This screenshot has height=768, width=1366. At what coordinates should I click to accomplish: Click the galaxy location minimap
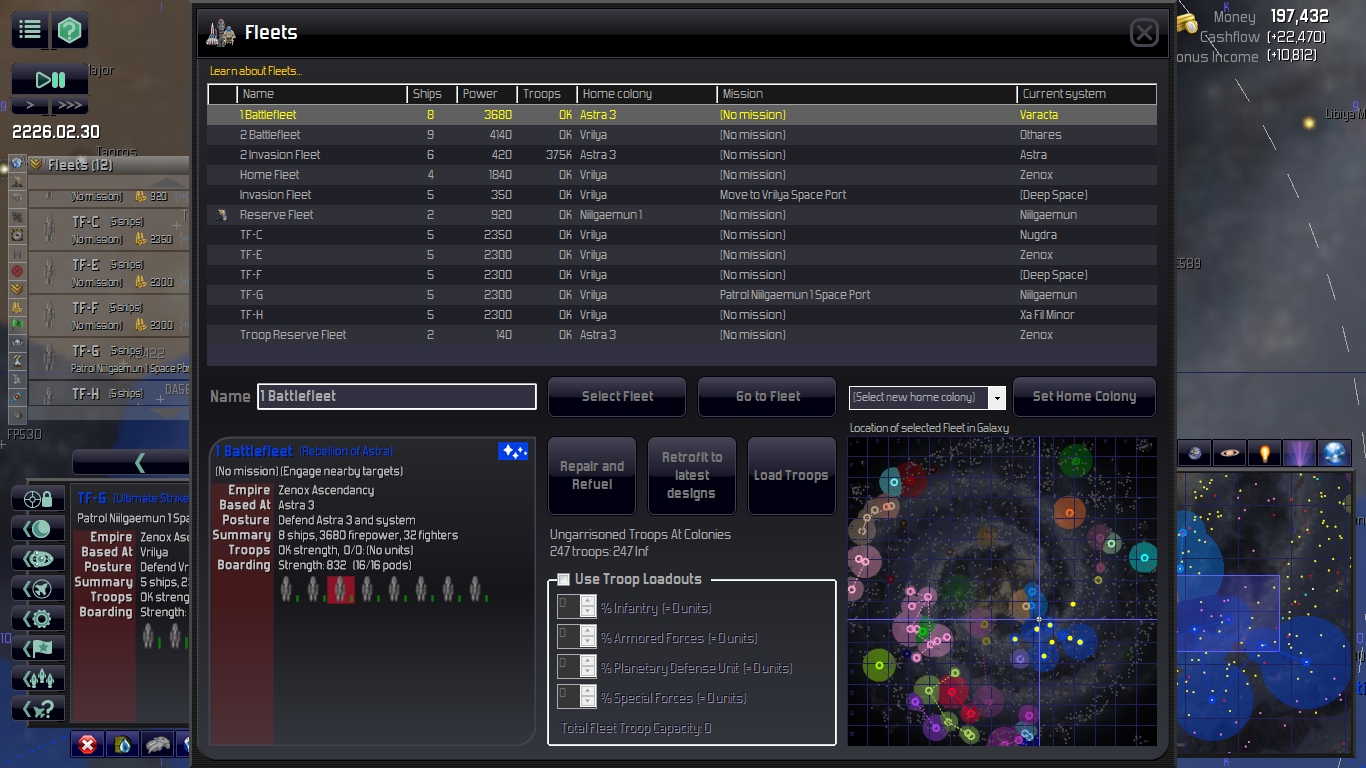click(1002, 591)
